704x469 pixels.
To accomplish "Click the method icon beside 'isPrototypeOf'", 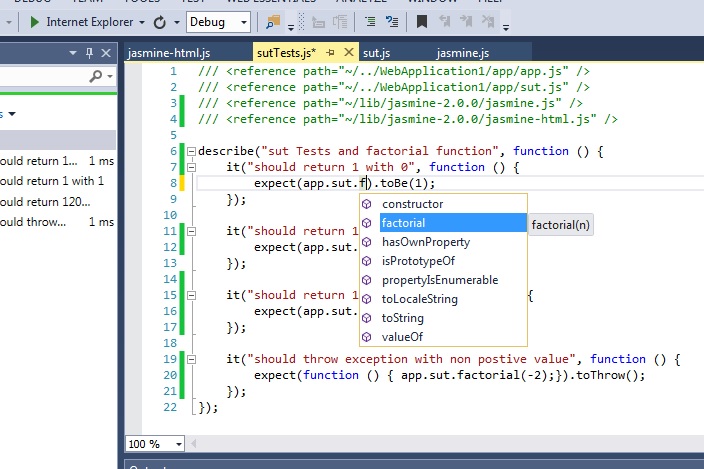I will (x=367, y=261).
